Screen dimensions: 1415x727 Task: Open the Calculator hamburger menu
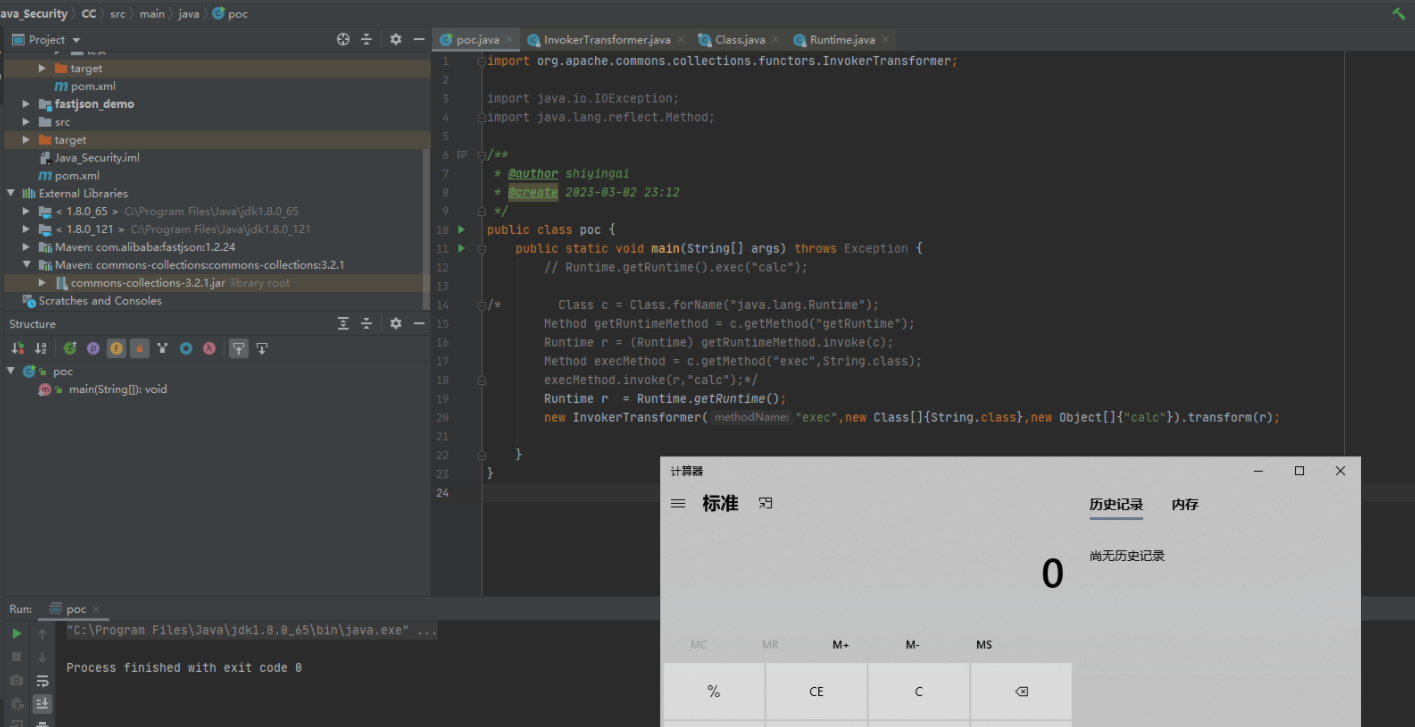(x=678, y=504)
